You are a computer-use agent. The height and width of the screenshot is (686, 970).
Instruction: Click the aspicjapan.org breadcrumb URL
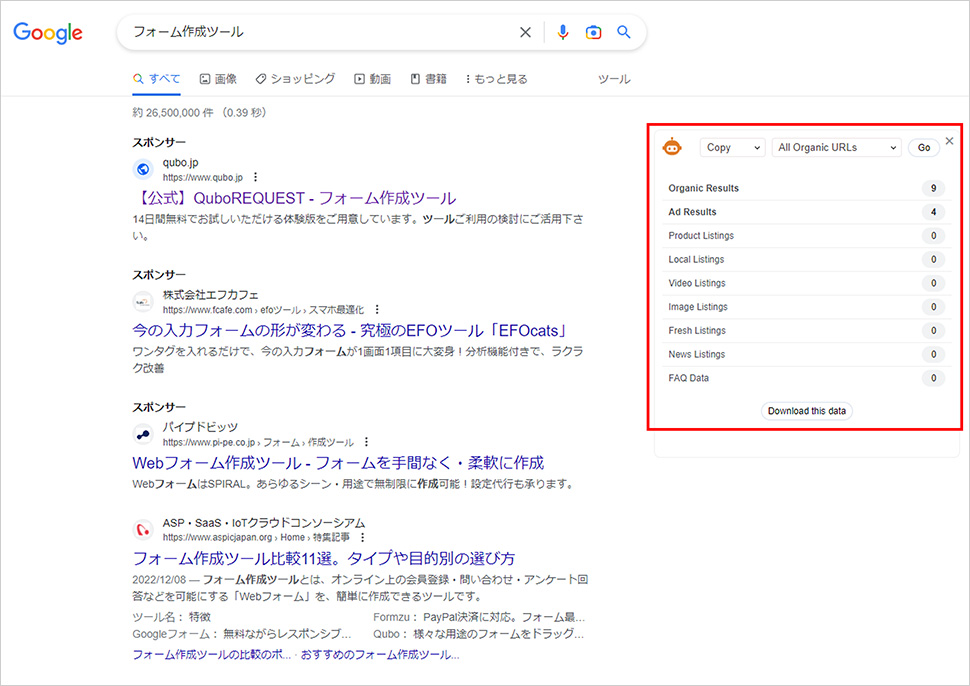(x=256, y=538)
